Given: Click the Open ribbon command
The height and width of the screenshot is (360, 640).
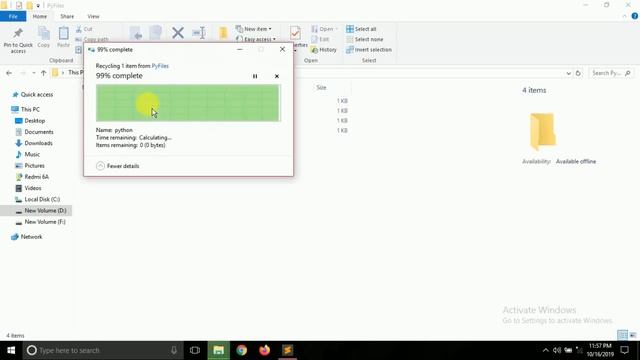Looking at the screenshot, I should pos(324,29).
